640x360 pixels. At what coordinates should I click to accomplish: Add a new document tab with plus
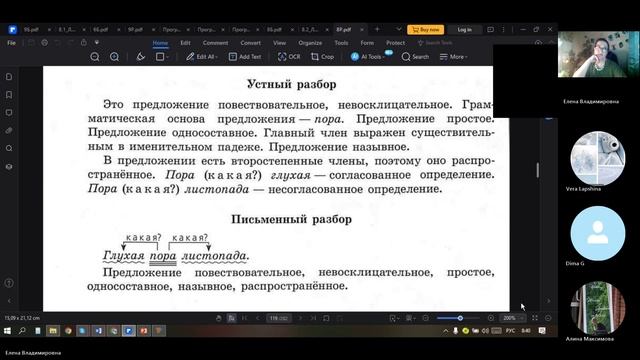pos(377,29)
